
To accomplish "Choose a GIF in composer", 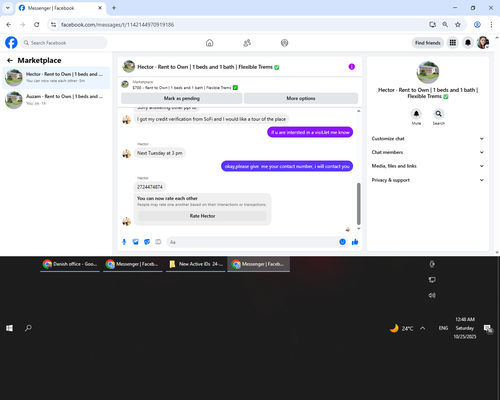I will [158, 242].
